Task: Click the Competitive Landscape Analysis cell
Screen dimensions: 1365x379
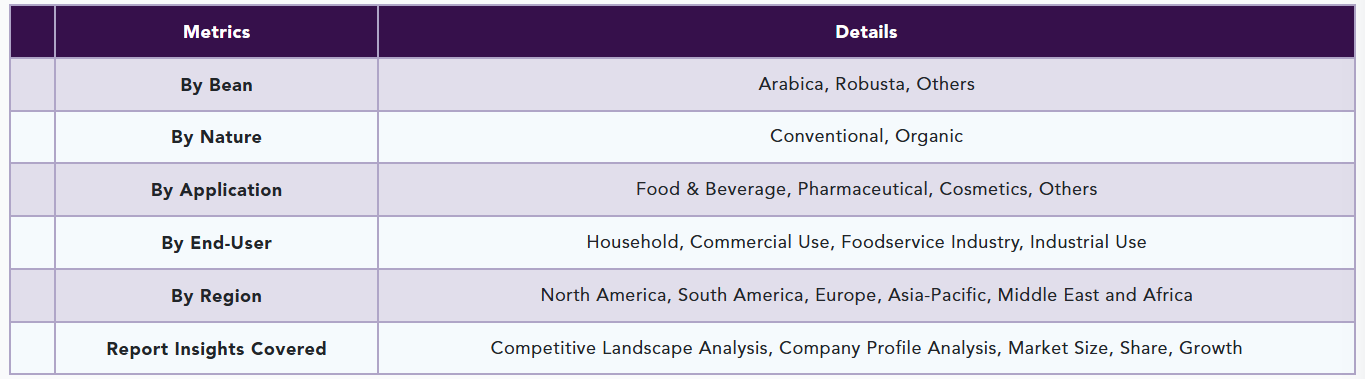Action: coord(866,348)
